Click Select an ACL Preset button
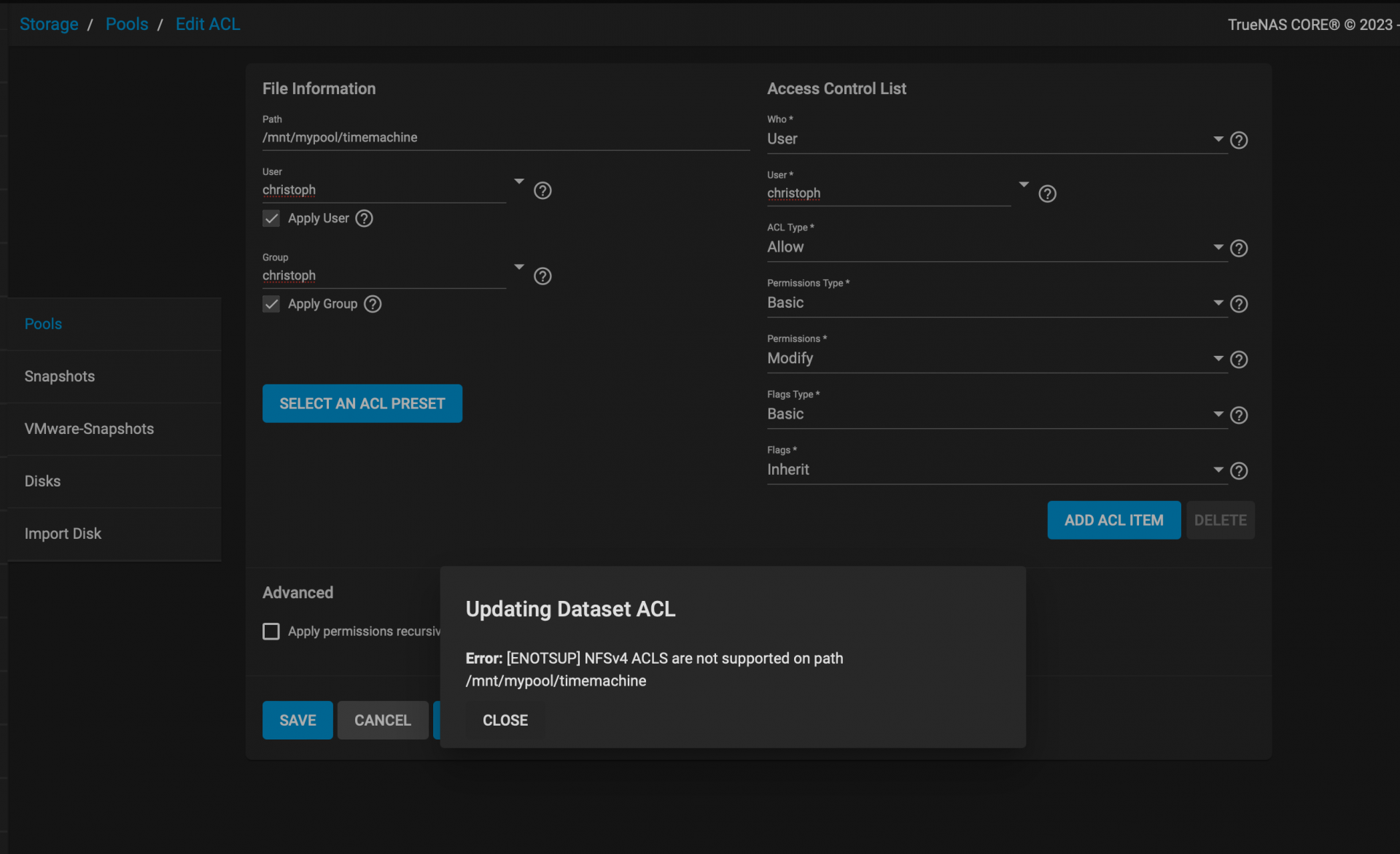This screenshot has height=854, width=1400. [362, 403]
